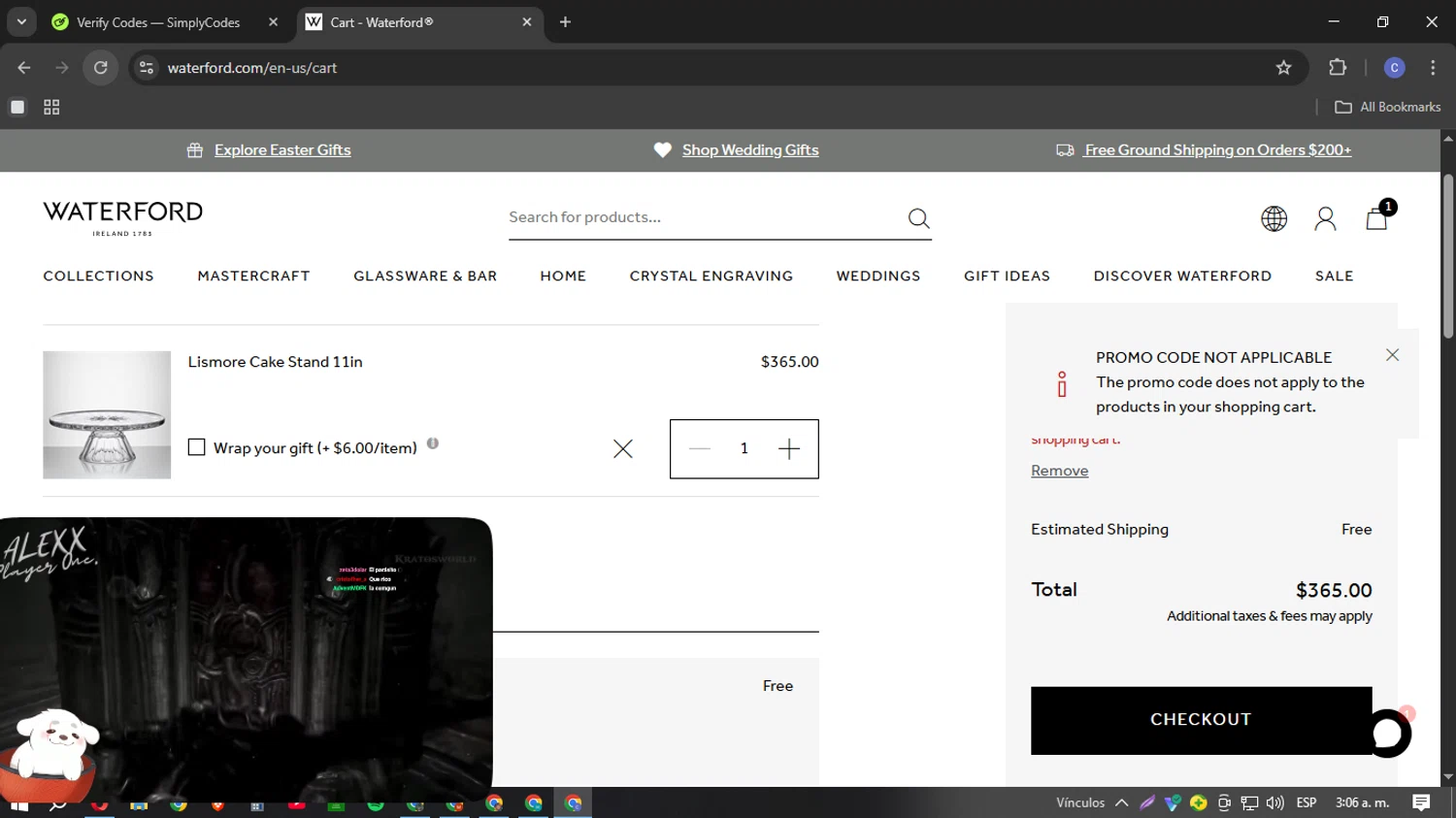Click the gift wrap info icon
This screenshot has height=818, width=1456.
tap(433, 443)
